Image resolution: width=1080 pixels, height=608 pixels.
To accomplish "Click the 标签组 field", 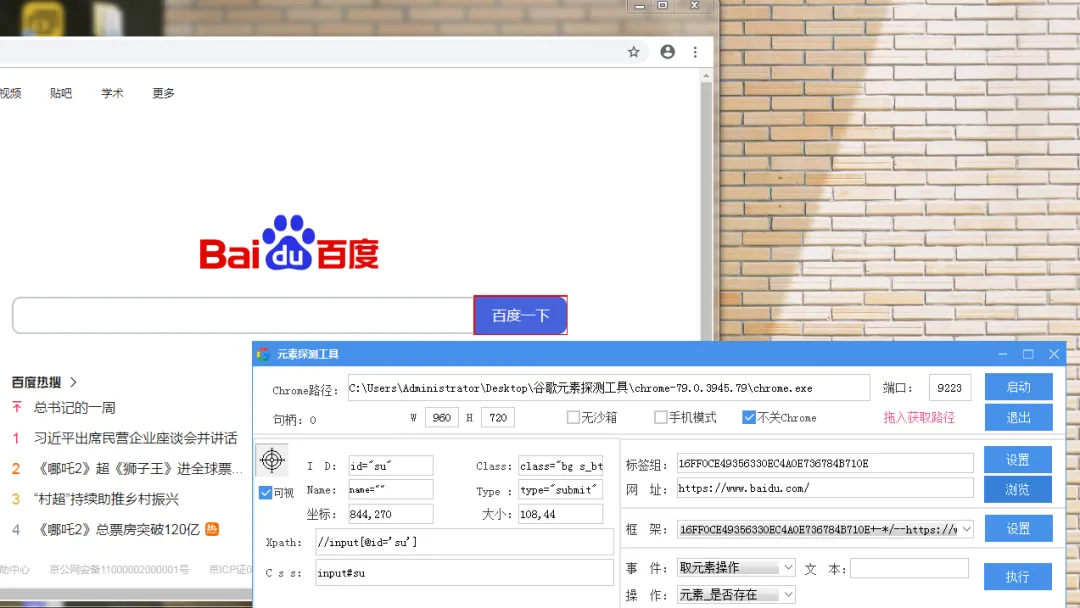I will point(824,463).
